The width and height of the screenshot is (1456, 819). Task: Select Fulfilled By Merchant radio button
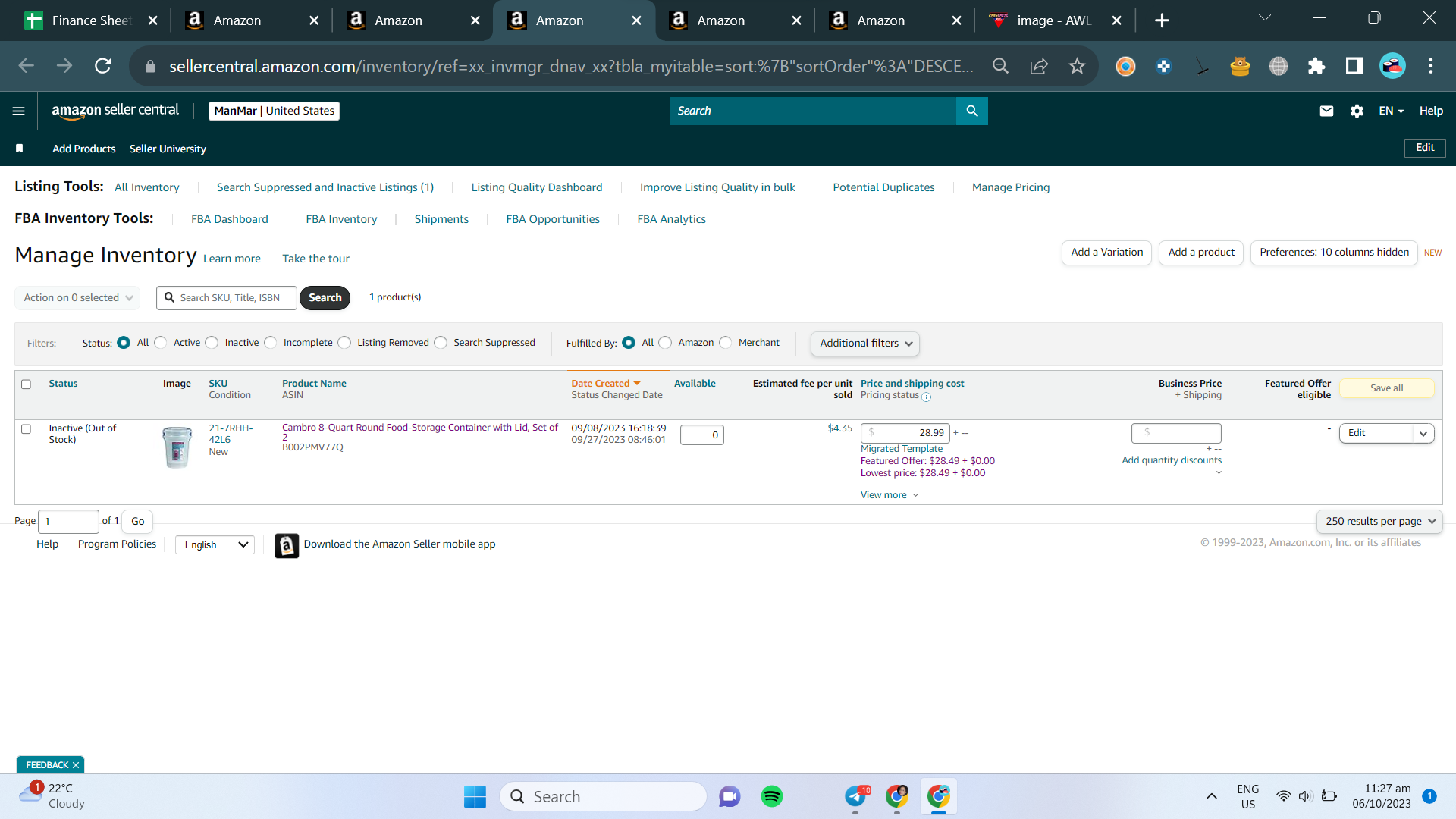pyautogui.click(x=726, y=343)
